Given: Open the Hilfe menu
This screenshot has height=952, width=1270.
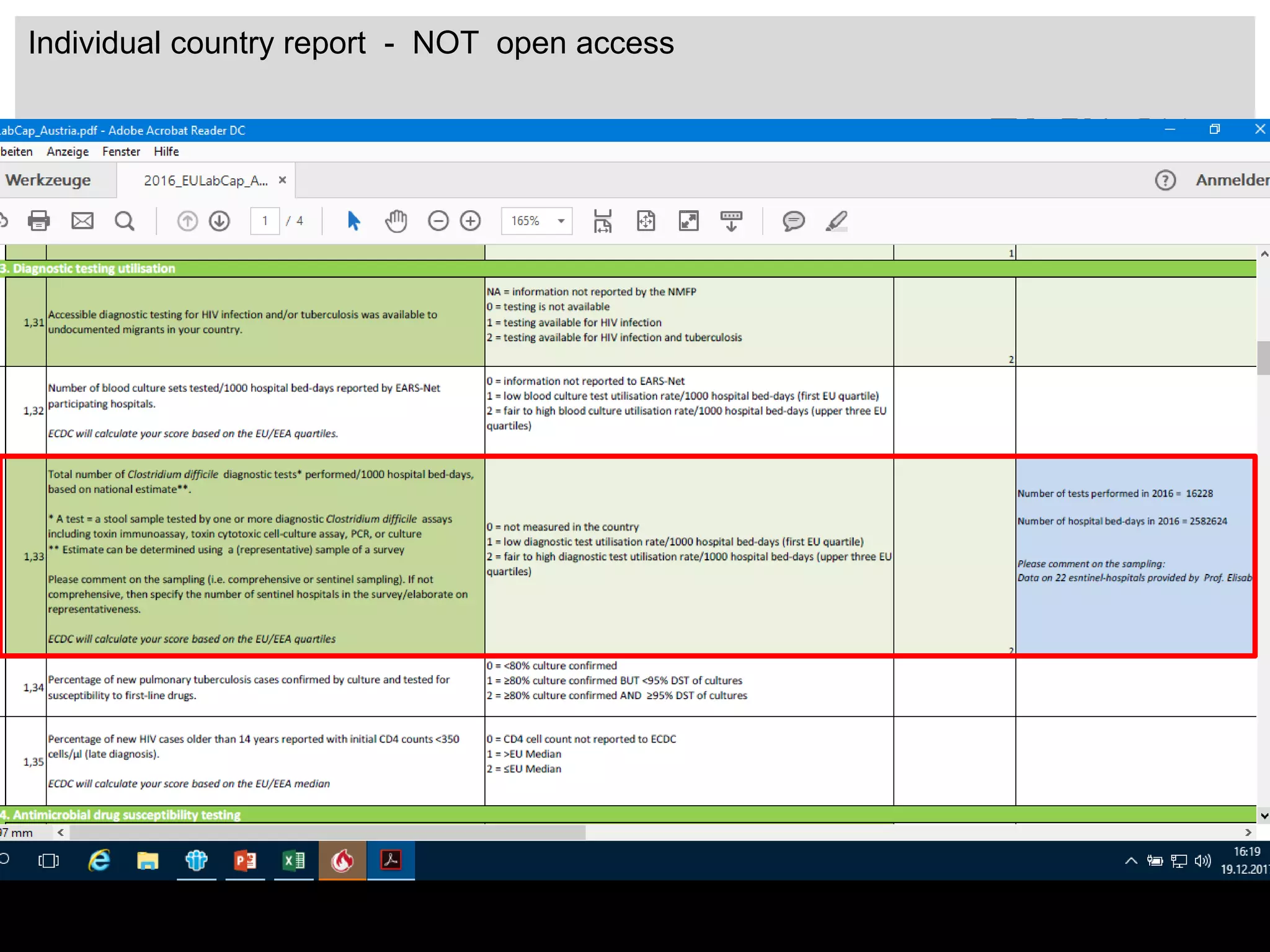Looking at the screenshot, I should pos(166,151).
